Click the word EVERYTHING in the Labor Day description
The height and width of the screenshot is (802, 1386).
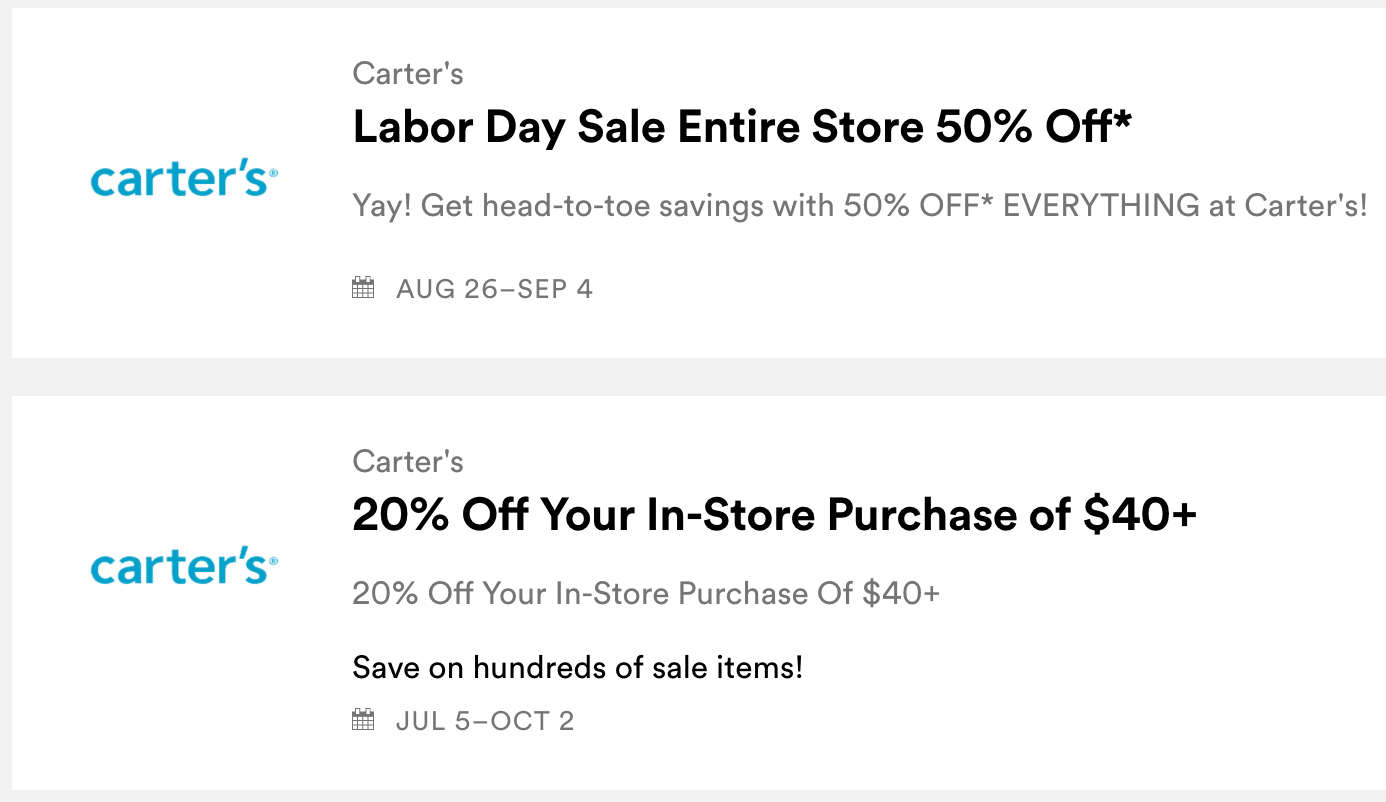[1100, 206]
